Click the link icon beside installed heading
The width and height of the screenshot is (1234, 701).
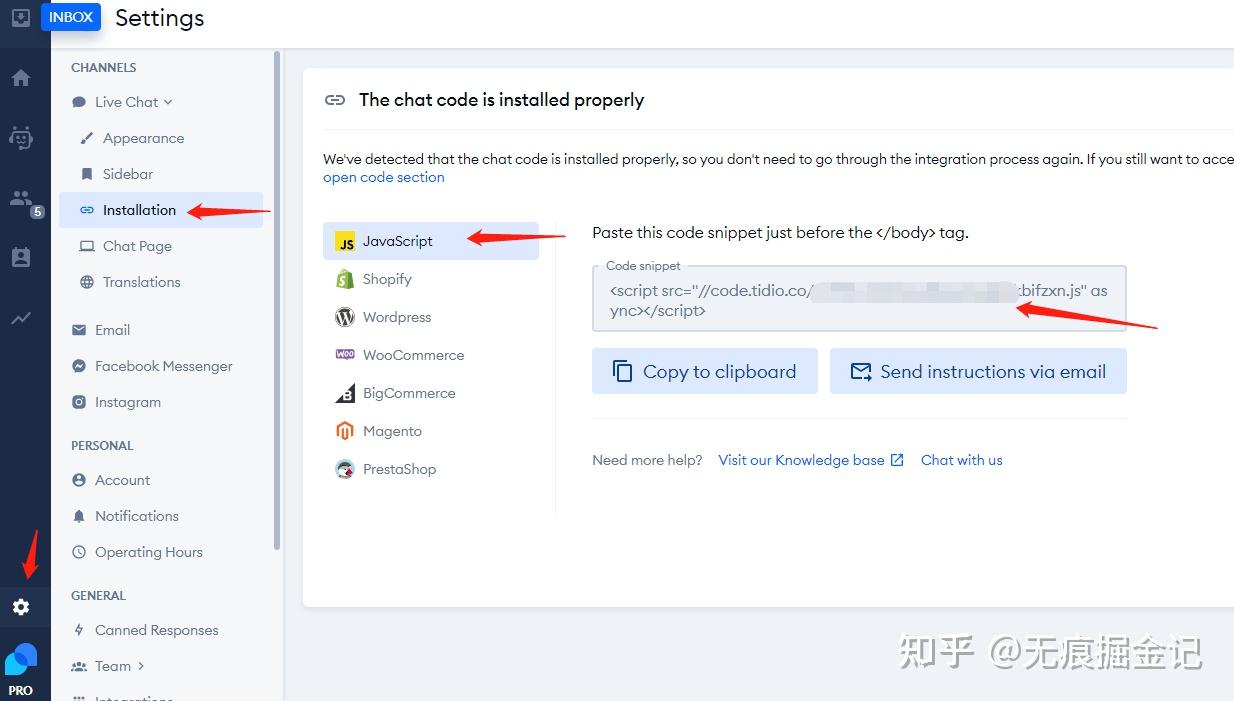[335, 100]
